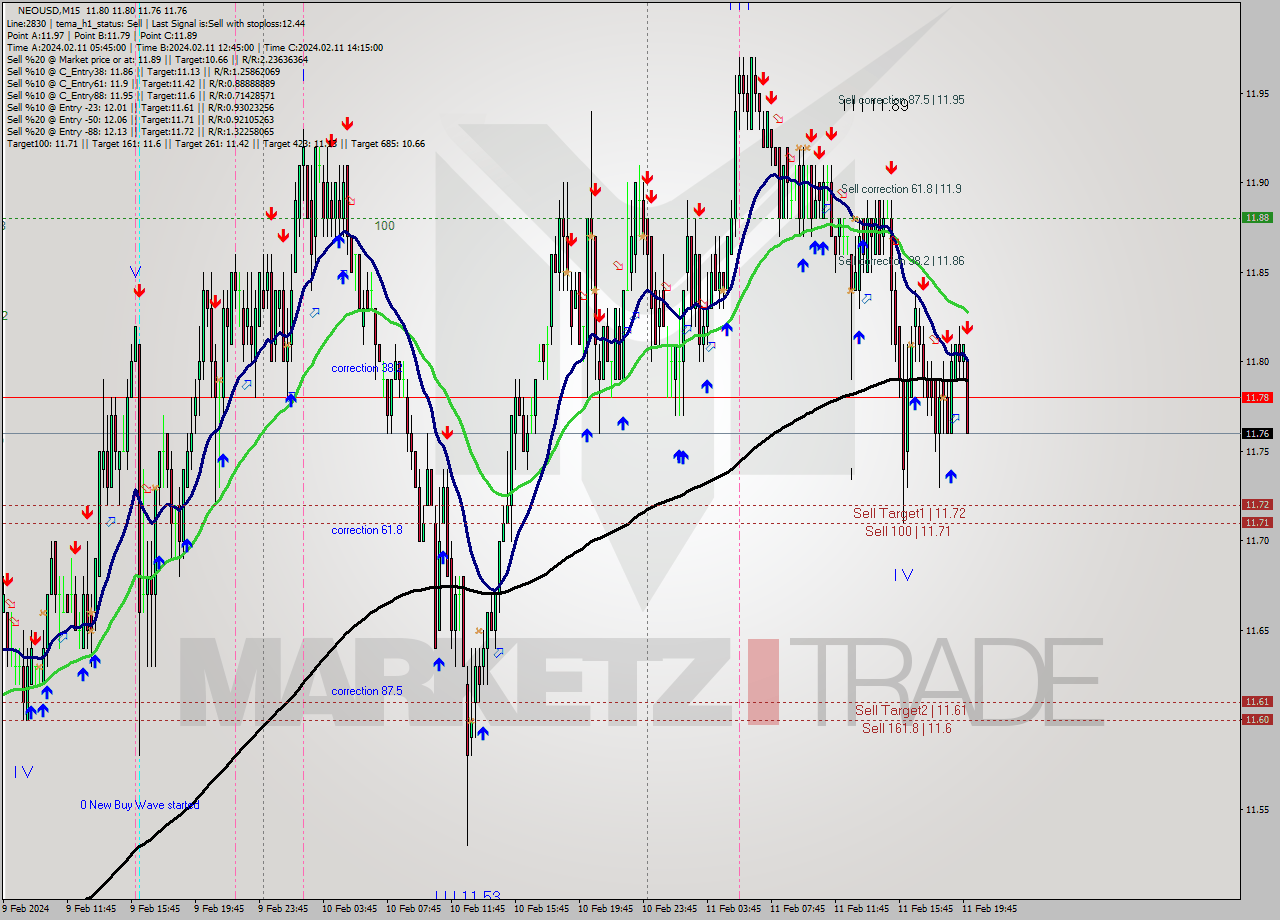Select the blue 'correction 87.5' label
Screen dimensions: 1280x920
pos(367,691)
